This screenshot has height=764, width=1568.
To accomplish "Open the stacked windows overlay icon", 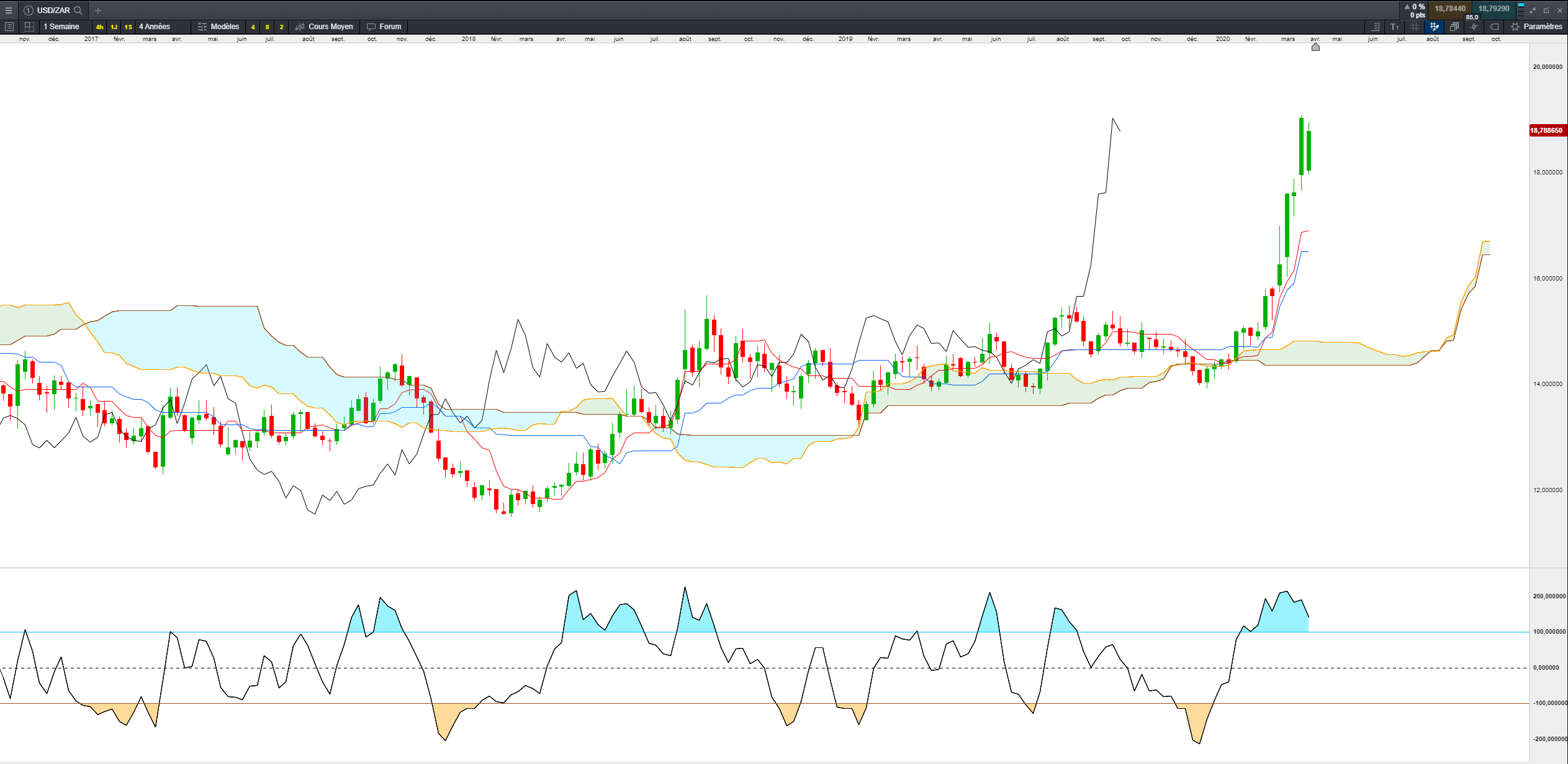I will (1454, 27).
